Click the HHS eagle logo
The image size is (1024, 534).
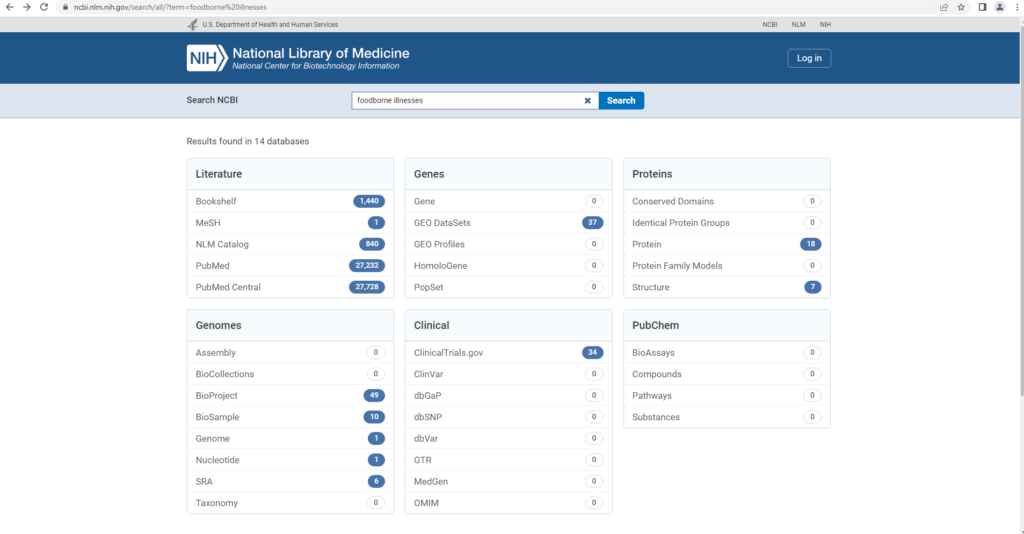coord(193,25)
